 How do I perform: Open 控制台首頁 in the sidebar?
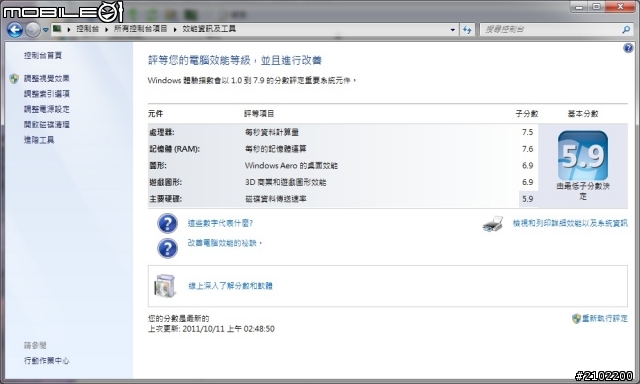click(x=43, y=55)
